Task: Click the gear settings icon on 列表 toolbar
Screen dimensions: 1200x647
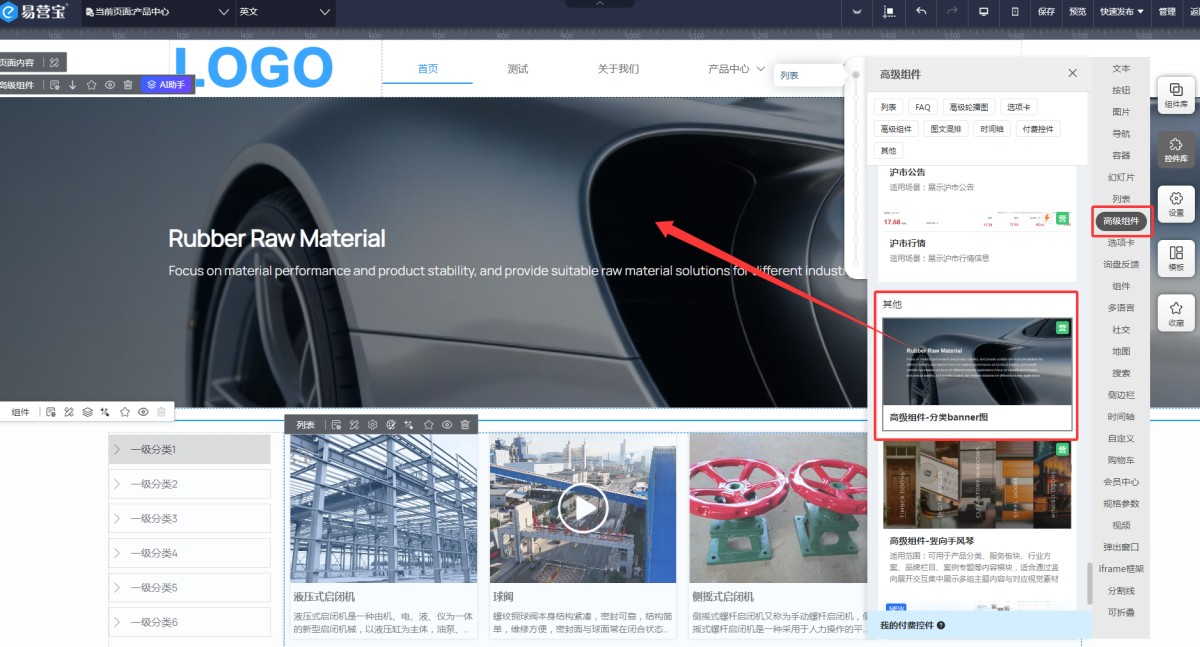Action: point(372,425)
